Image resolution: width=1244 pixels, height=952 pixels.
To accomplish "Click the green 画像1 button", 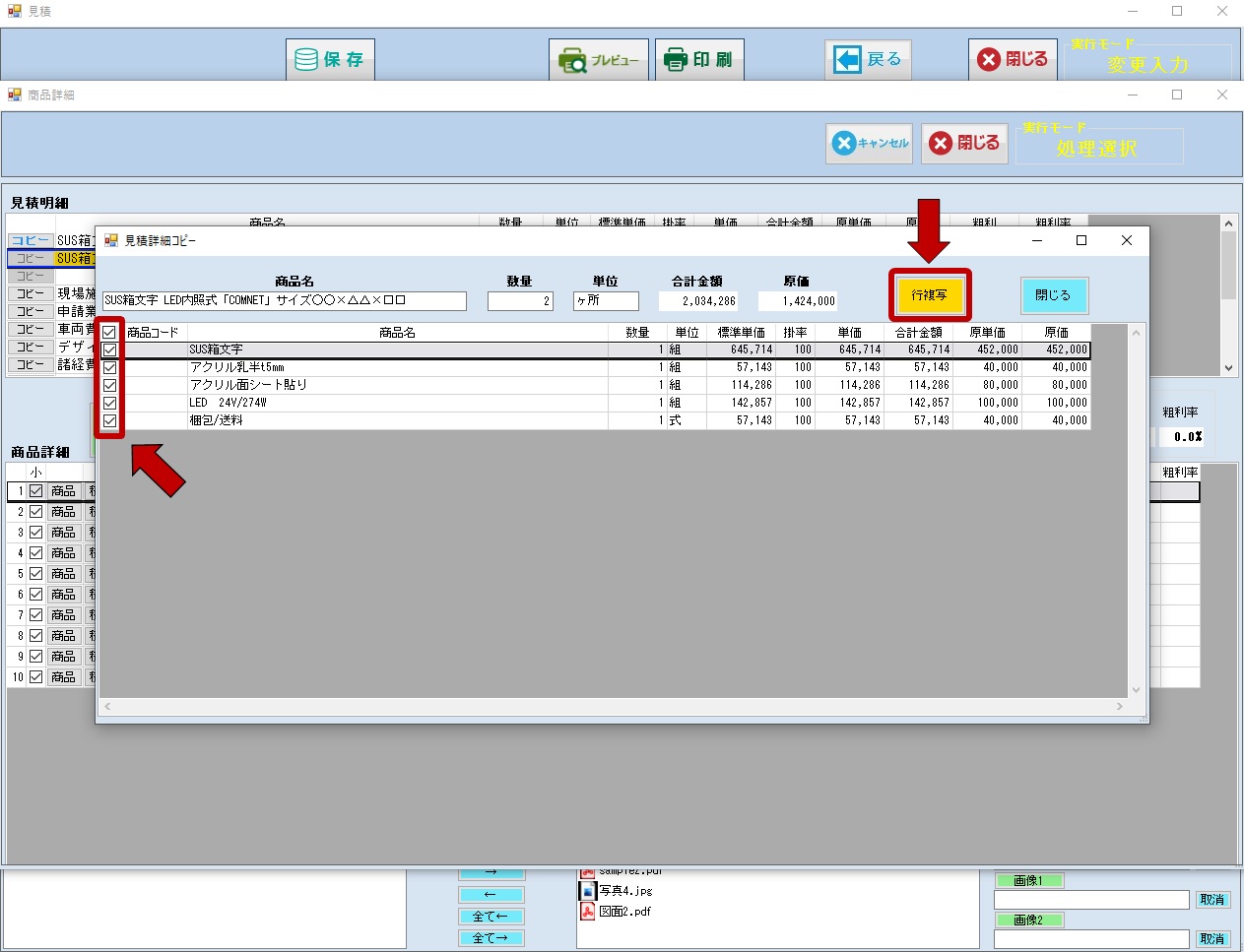I will [1027, 881].
